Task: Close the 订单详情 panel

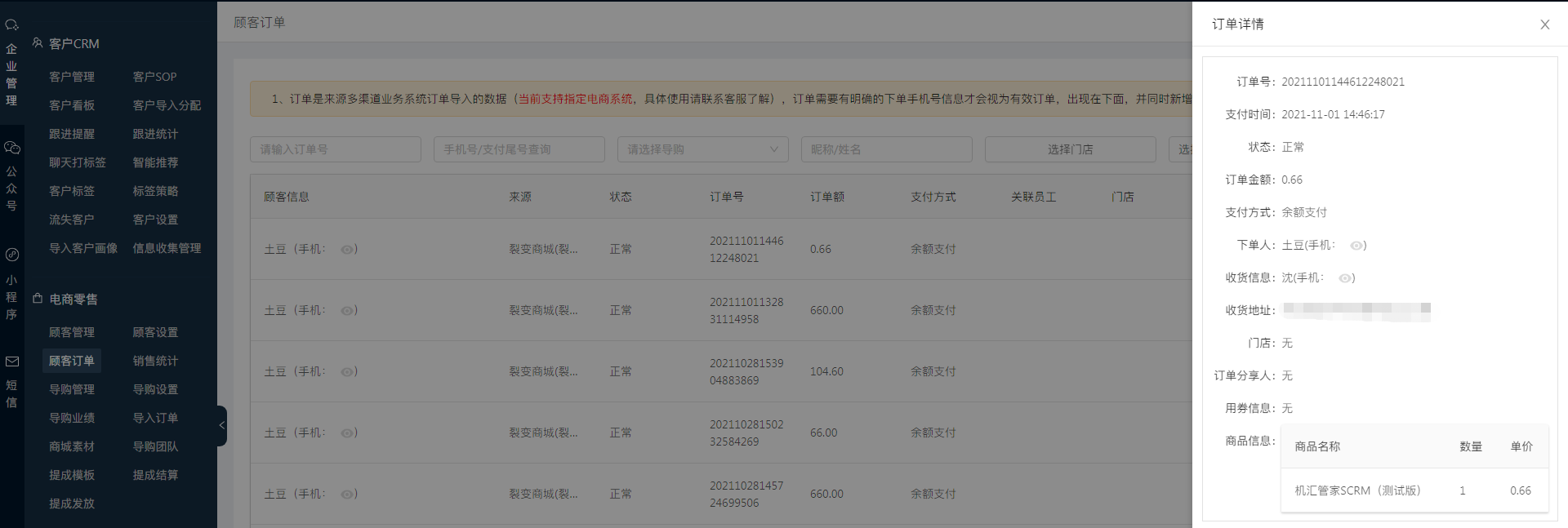Action: coord(1544,24)
